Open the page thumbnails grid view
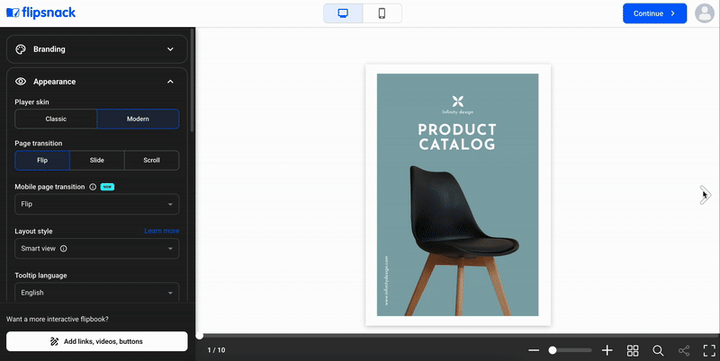The height and width of the screenshot is (361, 720). click(x=633, y=350)
